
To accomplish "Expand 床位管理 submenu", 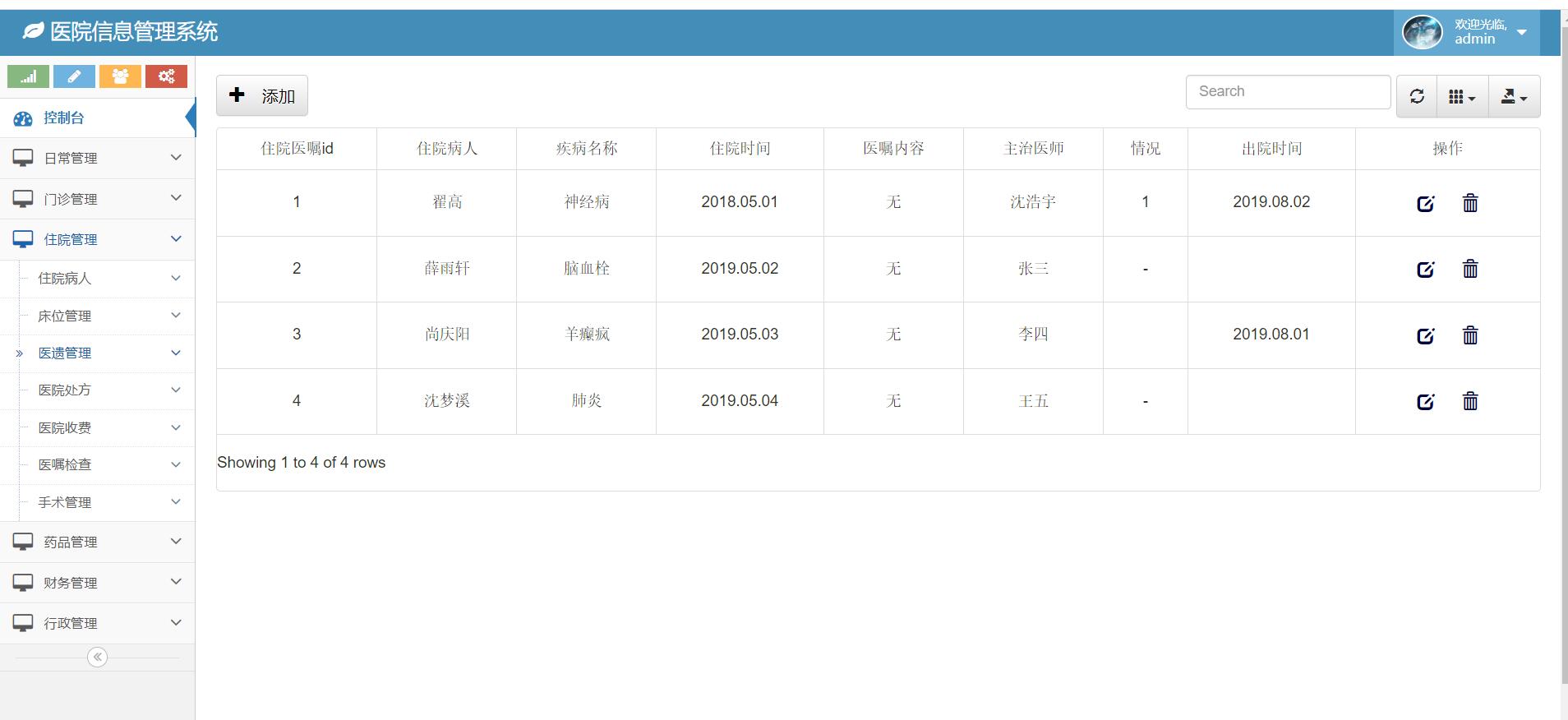I will coord(107,316).
